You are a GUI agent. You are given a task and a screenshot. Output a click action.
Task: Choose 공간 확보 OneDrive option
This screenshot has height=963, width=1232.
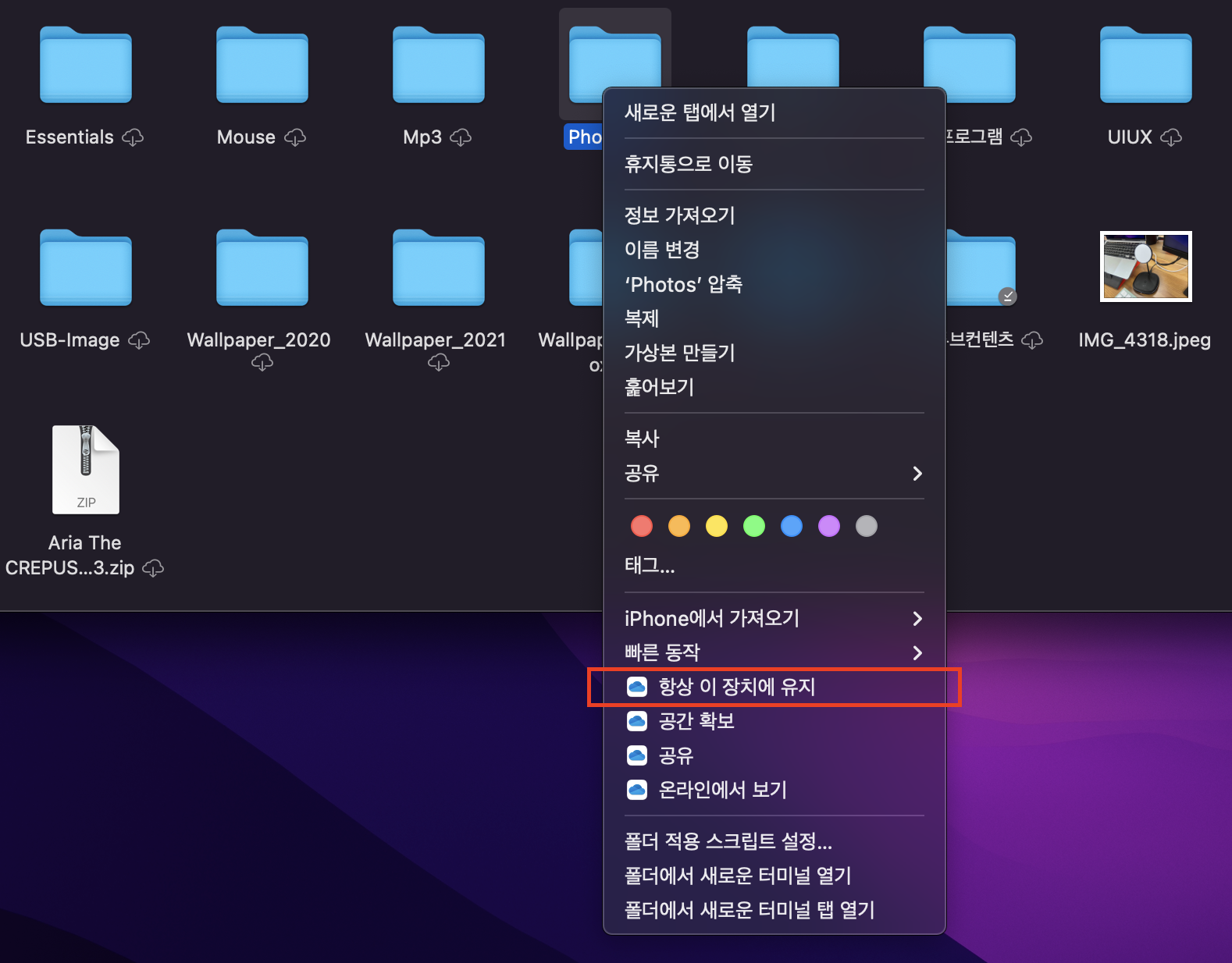pos(774,721)
